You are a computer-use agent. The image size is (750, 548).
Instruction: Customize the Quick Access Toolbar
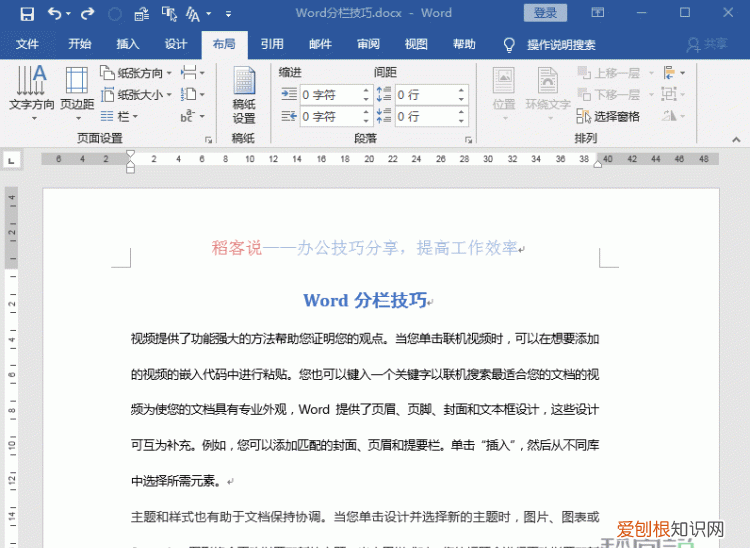click(x=228, y=14)
